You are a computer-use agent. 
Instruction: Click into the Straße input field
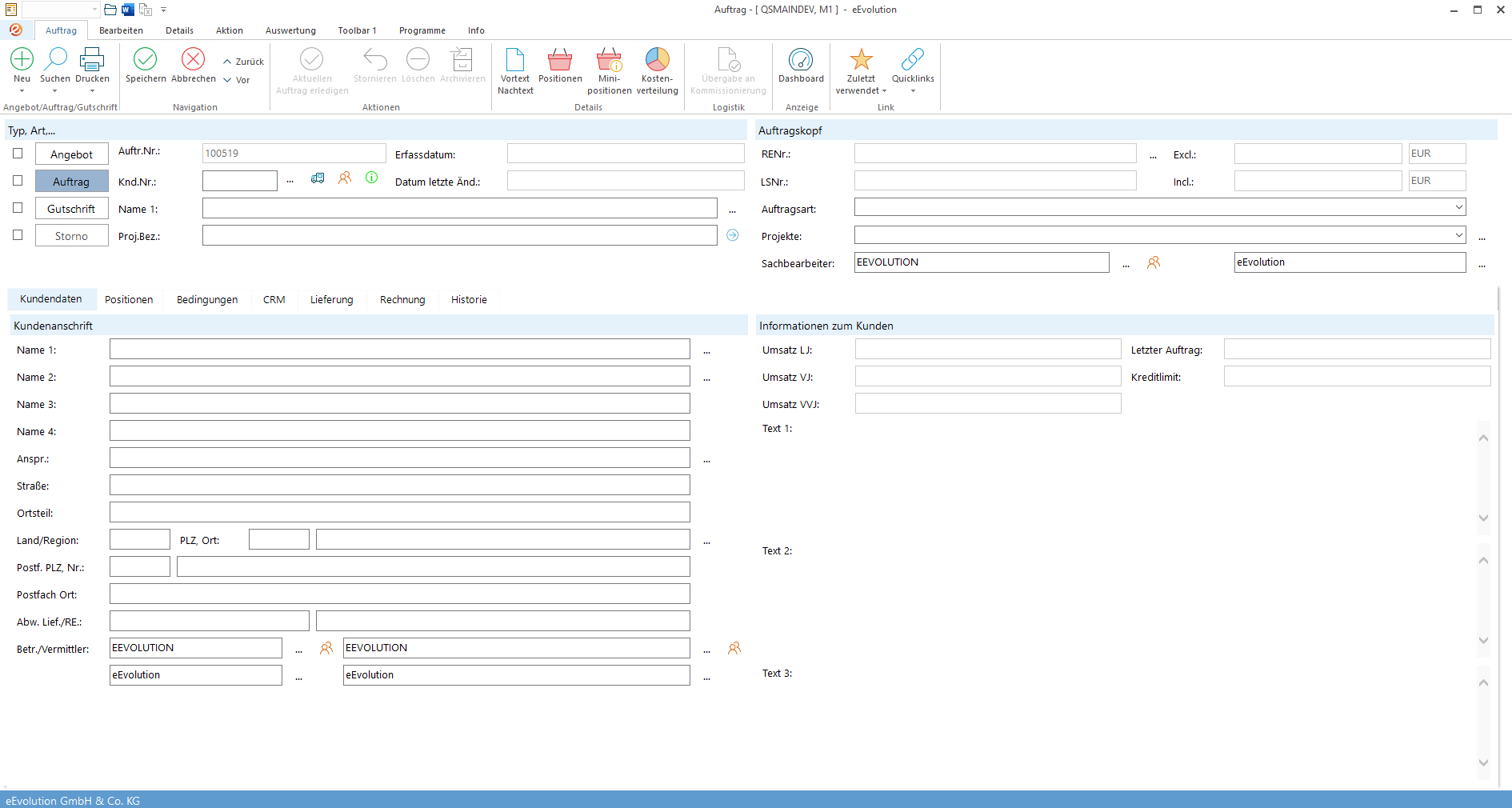pos(400,485)
